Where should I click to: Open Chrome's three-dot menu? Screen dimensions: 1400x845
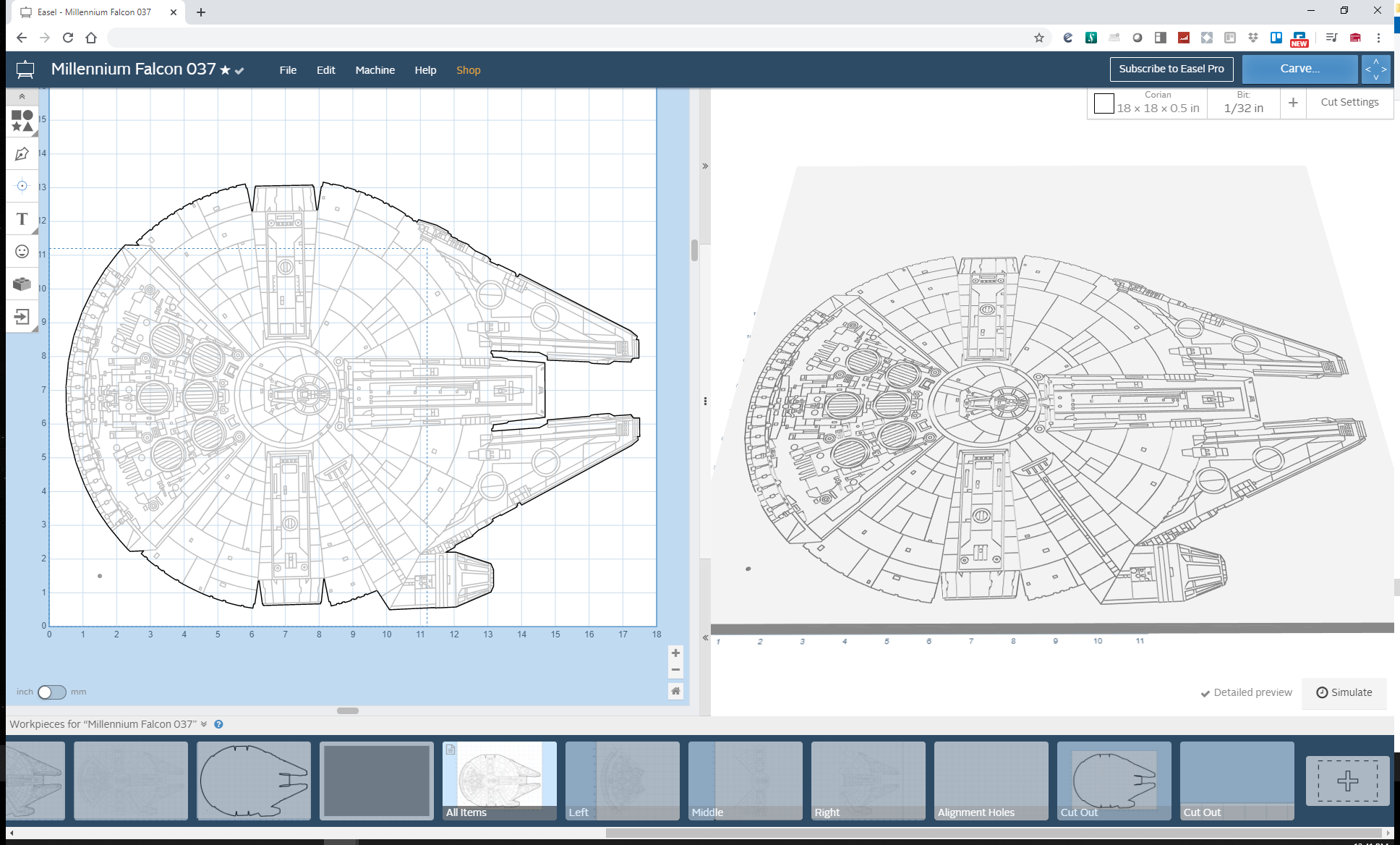tap(1379, 38)
